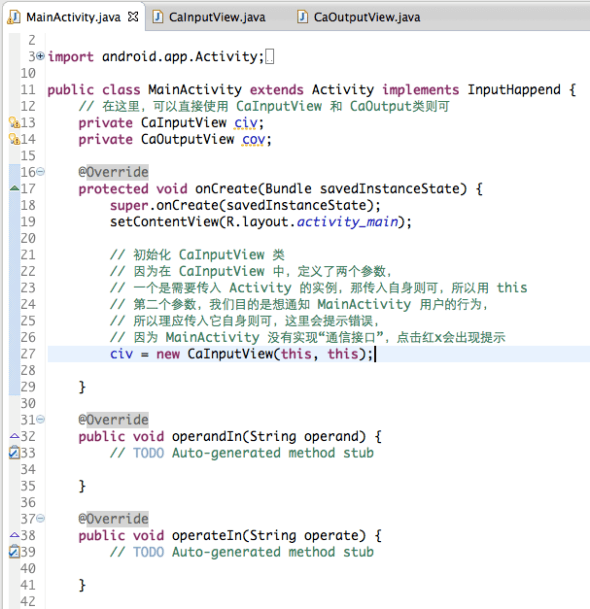The height and width of the screenshot is (609, 590).
Task: Click the comment on line 26 about MainActivity
Action: (x=308, y=338)
